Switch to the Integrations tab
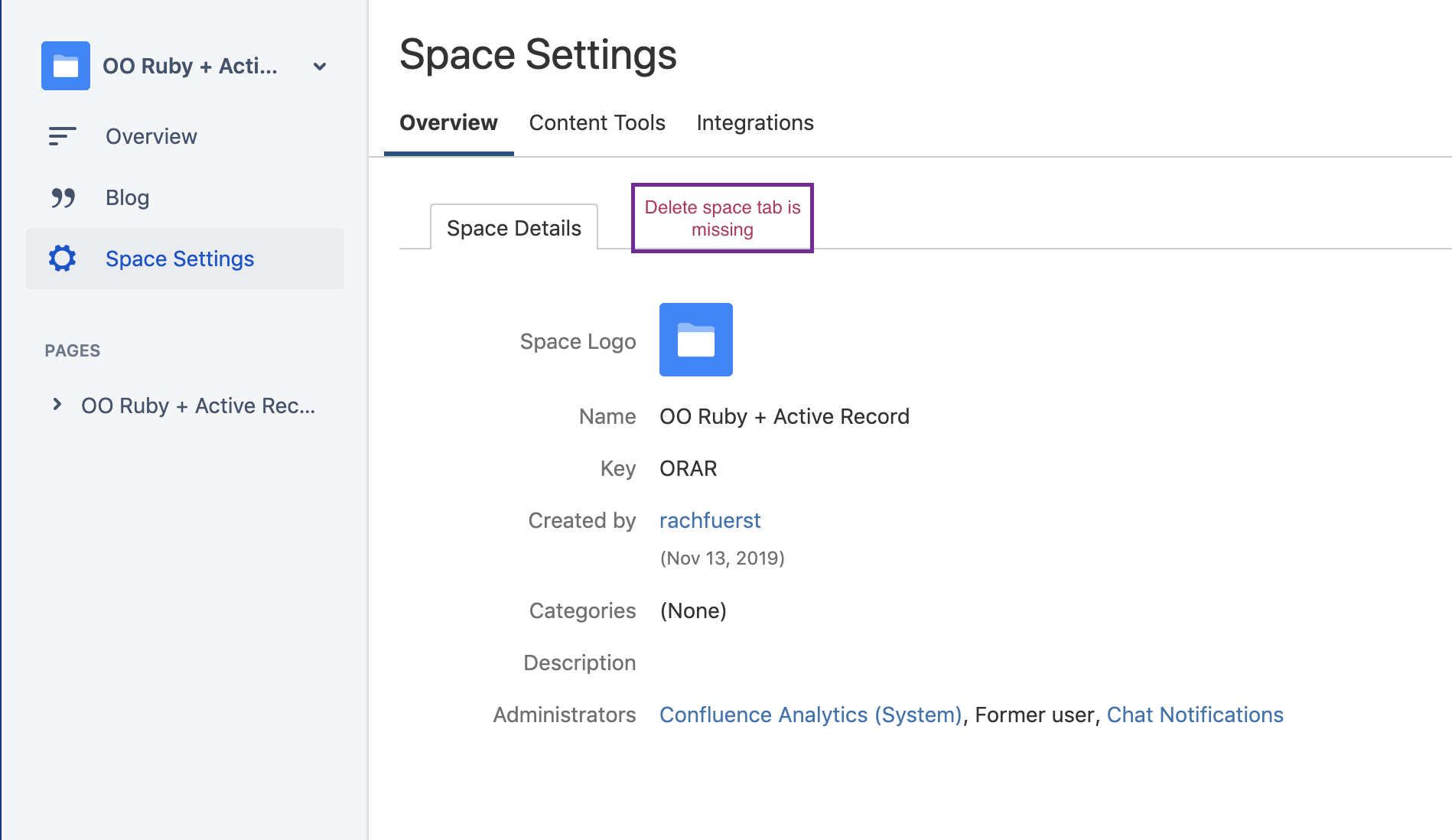 (755, 122)
